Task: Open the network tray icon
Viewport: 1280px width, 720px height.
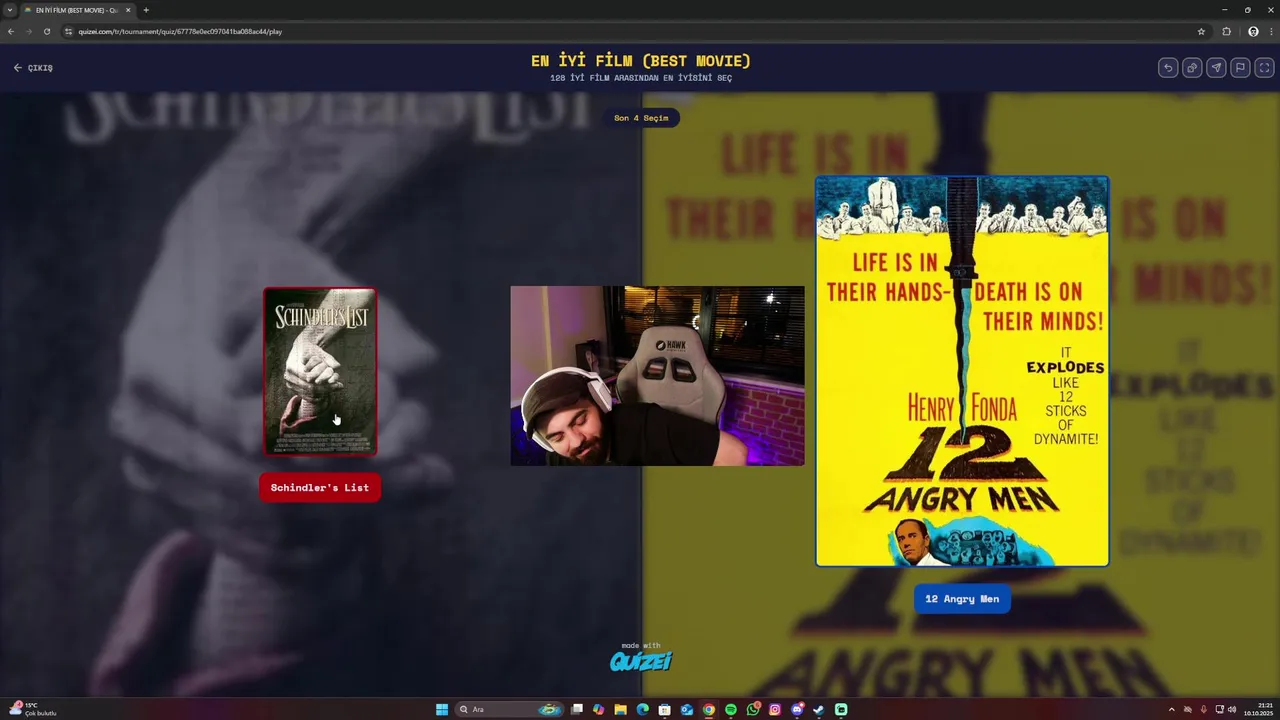Action: tap(1219, 709)
